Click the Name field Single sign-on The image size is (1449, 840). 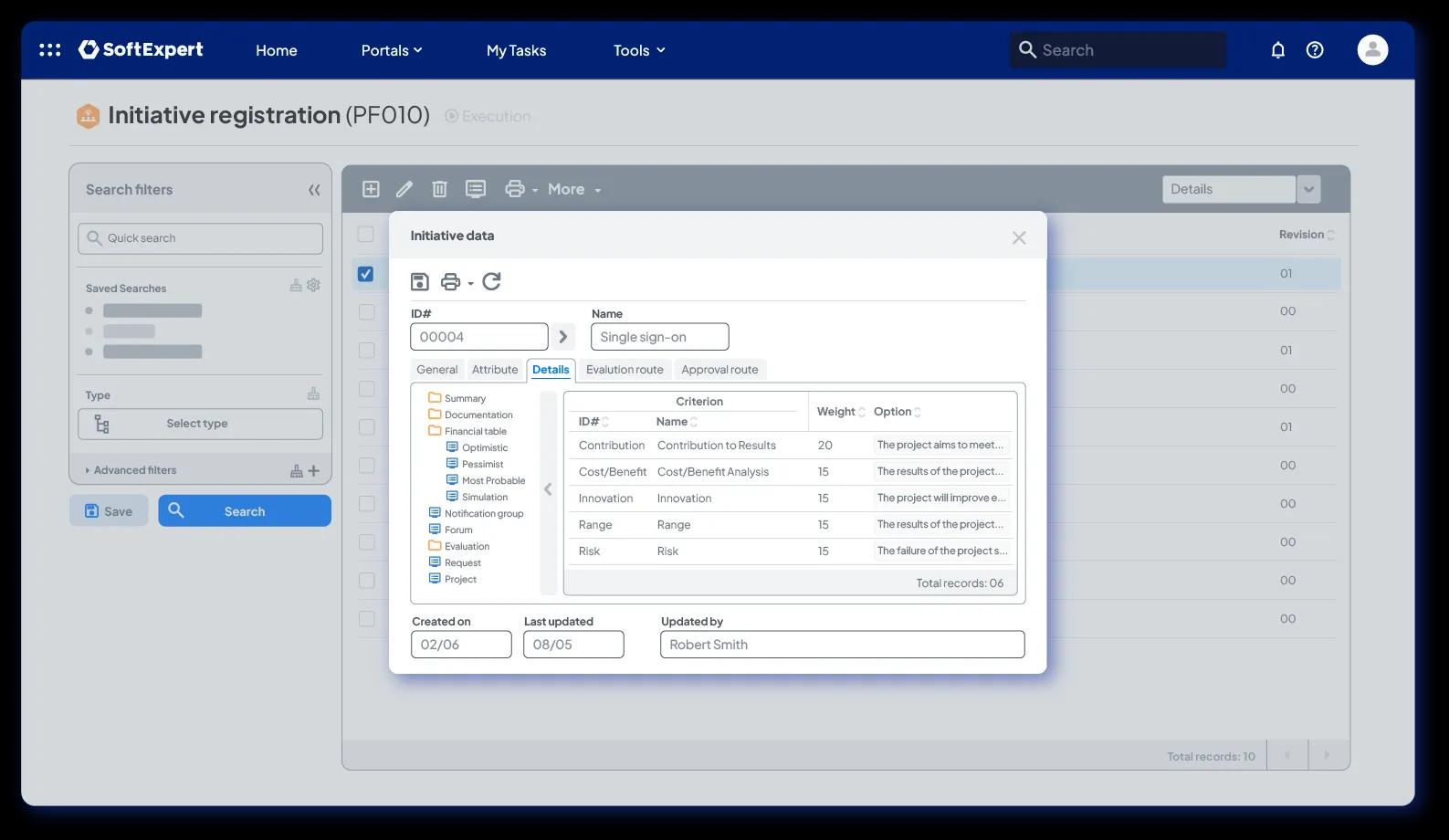(x=660, y=337)
